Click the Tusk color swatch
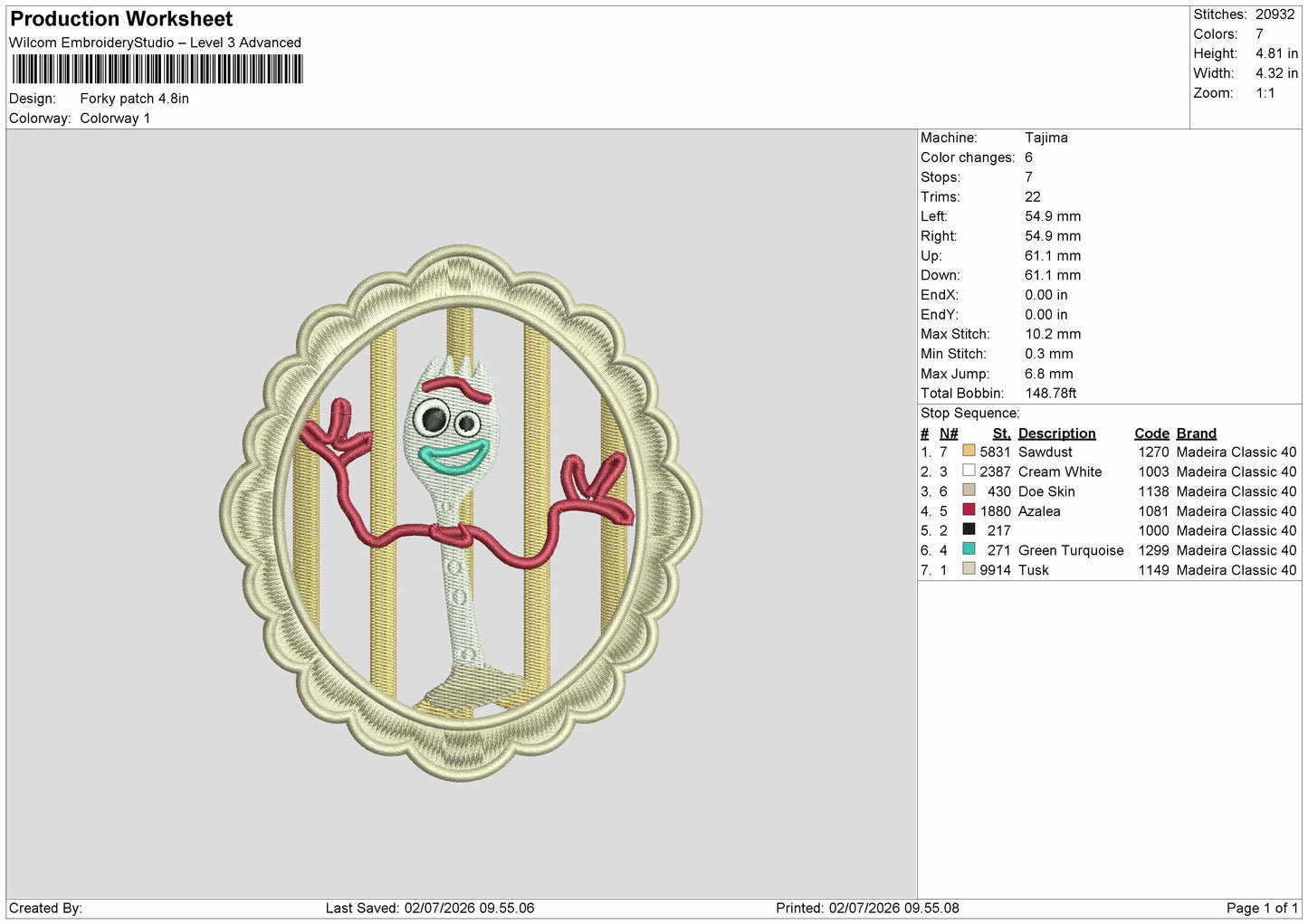This screenshot has width=1308, height=924. coord(969,569)
